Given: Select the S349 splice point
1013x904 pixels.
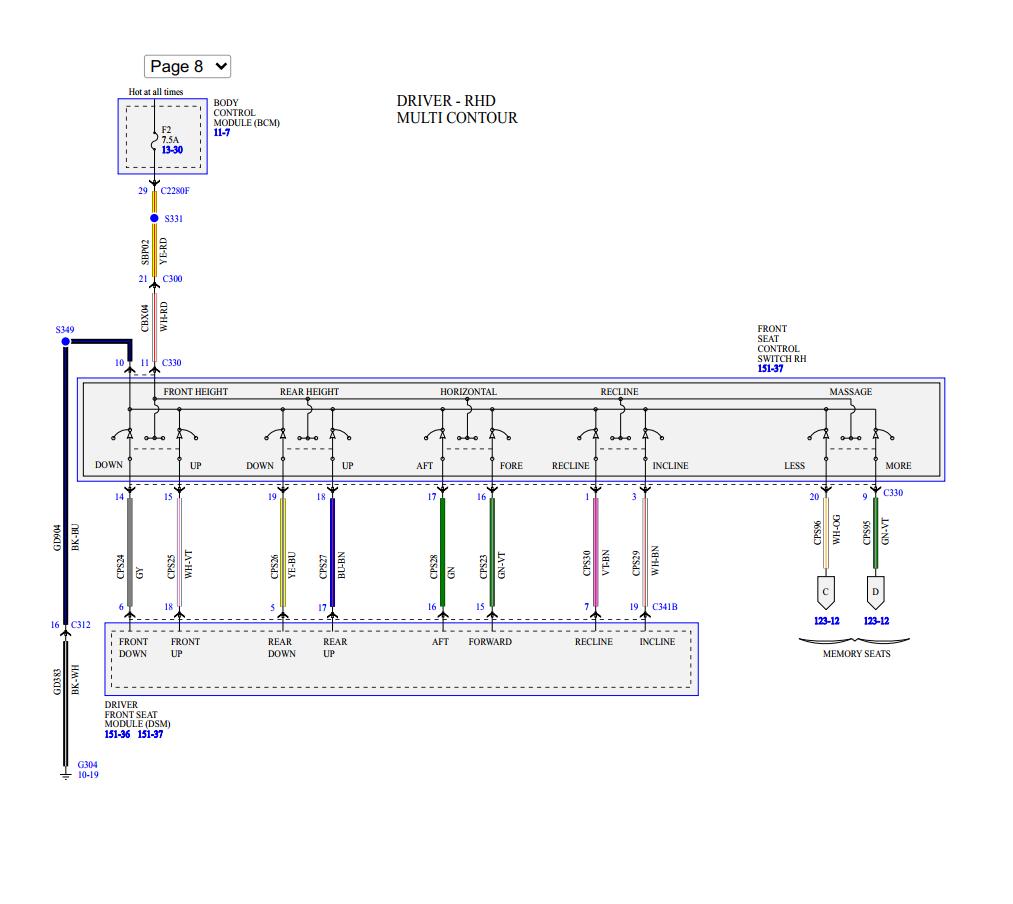Looking at the screenshot, I should coord(65,341).
